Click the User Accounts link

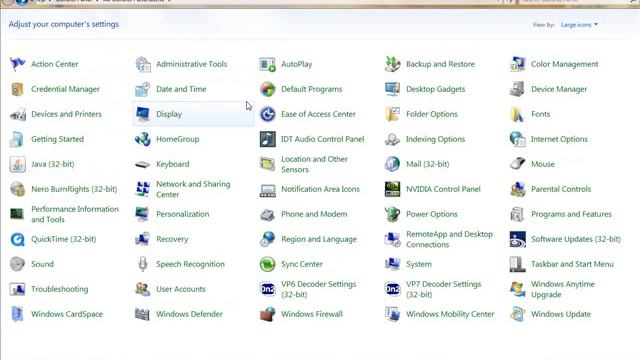point(181,289)
